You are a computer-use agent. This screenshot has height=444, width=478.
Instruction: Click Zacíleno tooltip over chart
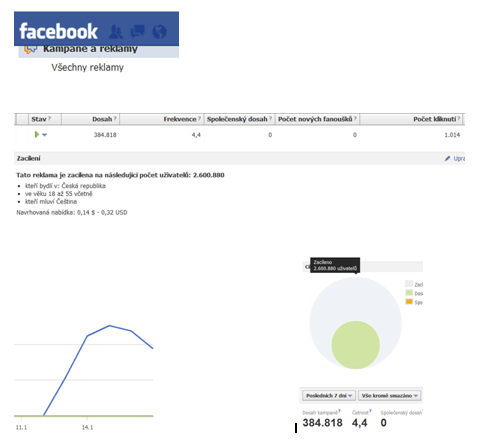335,265
